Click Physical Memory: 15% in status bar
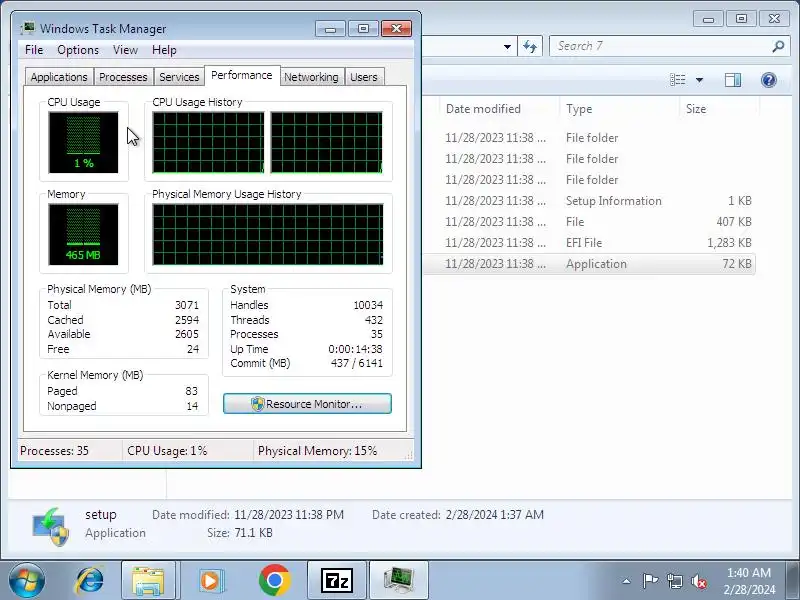The width and height of the screenshot is (800, 600). click(317, 451)
